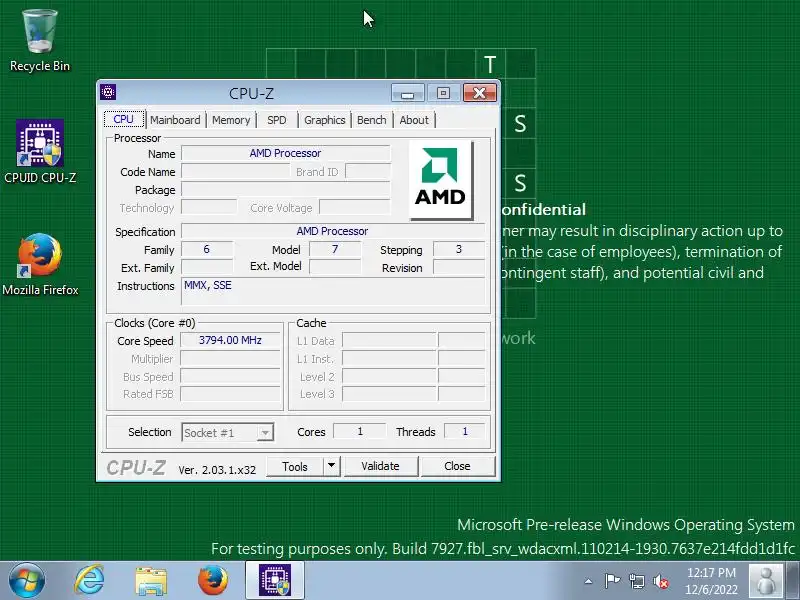Viewport: 800px width, 600px height.
Task: Launch Internet Explorer from taskbar
Action: tap(89, 581)
